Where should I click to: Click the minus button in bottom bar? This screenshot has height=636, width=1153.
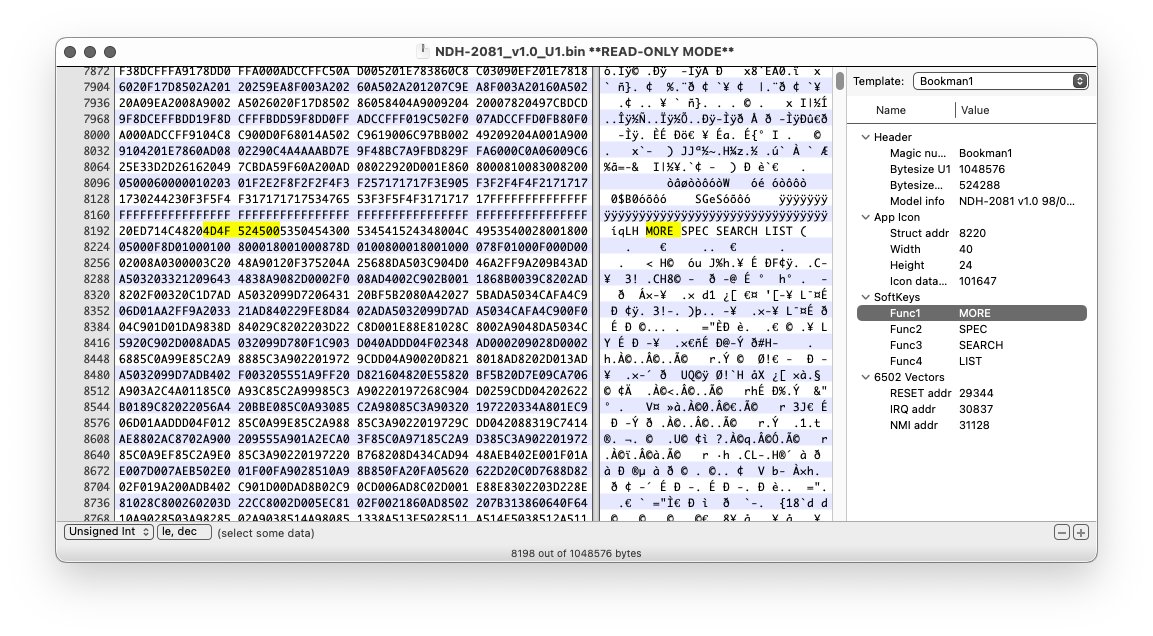tap(1062, 532)
